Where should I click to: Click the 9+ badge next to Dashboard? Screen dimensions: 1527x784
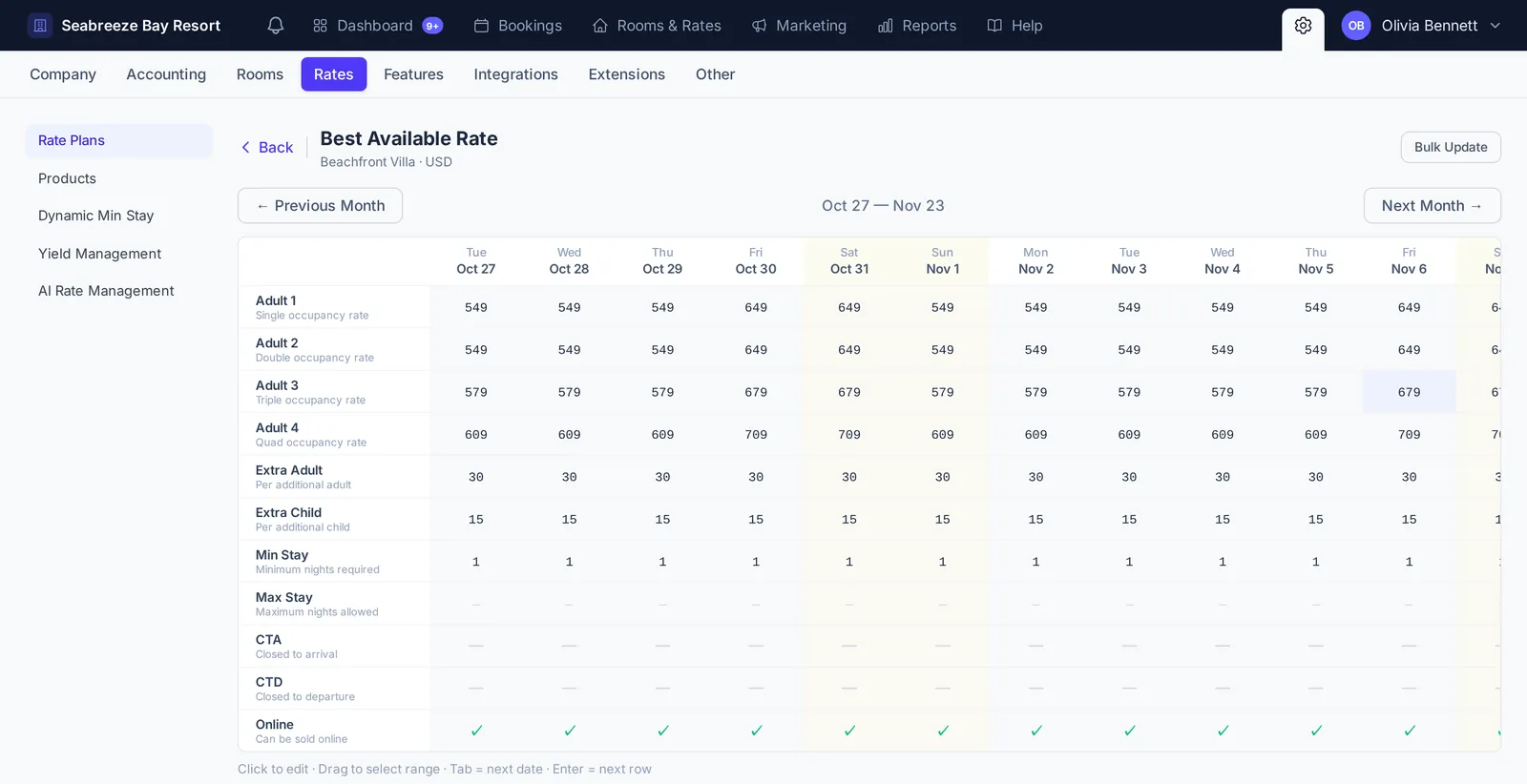(x=432, y=26)
